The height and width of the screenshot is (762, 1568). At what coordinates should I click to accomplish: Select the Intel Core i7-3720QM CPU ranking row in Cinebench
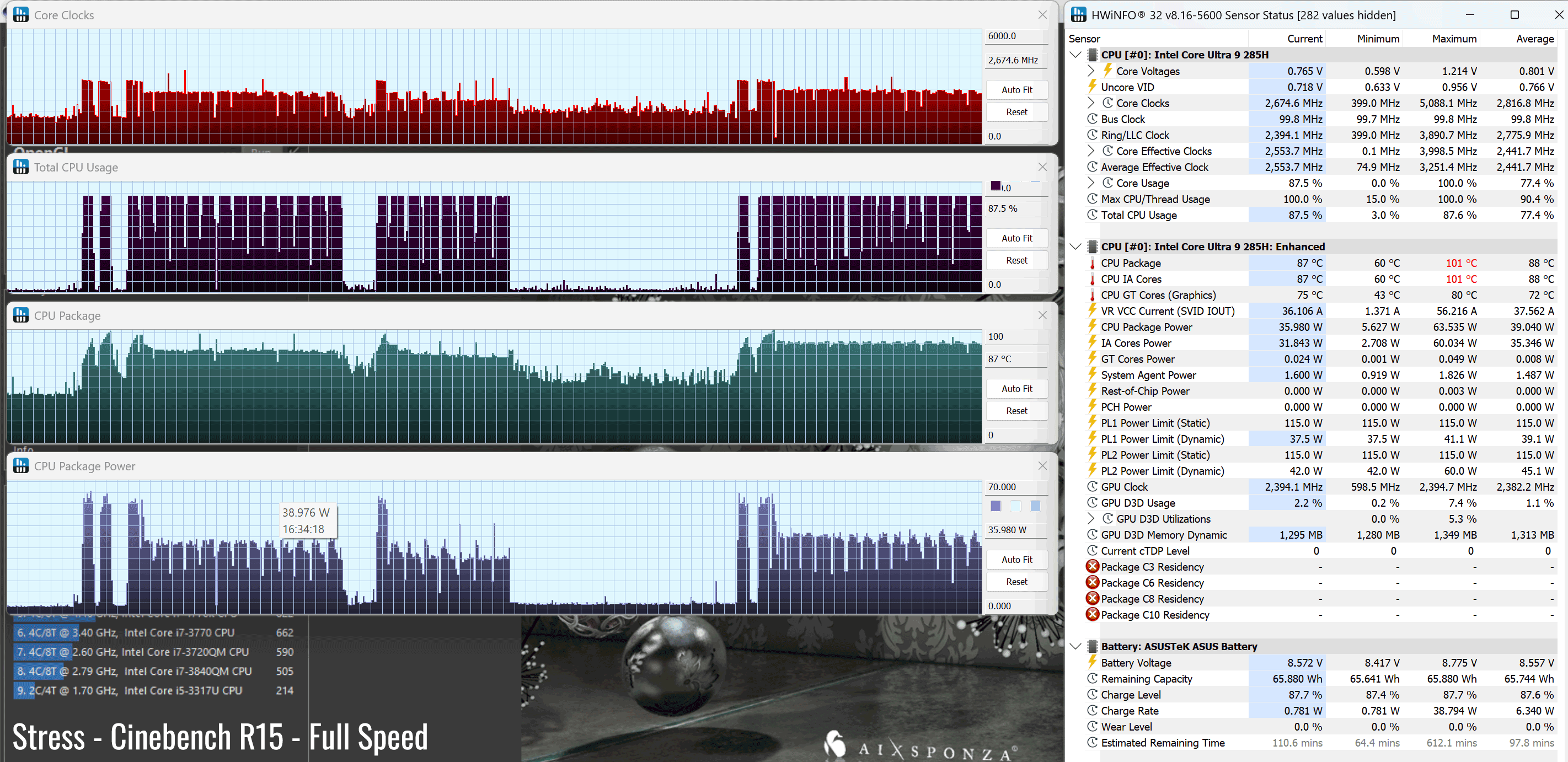(155, 652)
